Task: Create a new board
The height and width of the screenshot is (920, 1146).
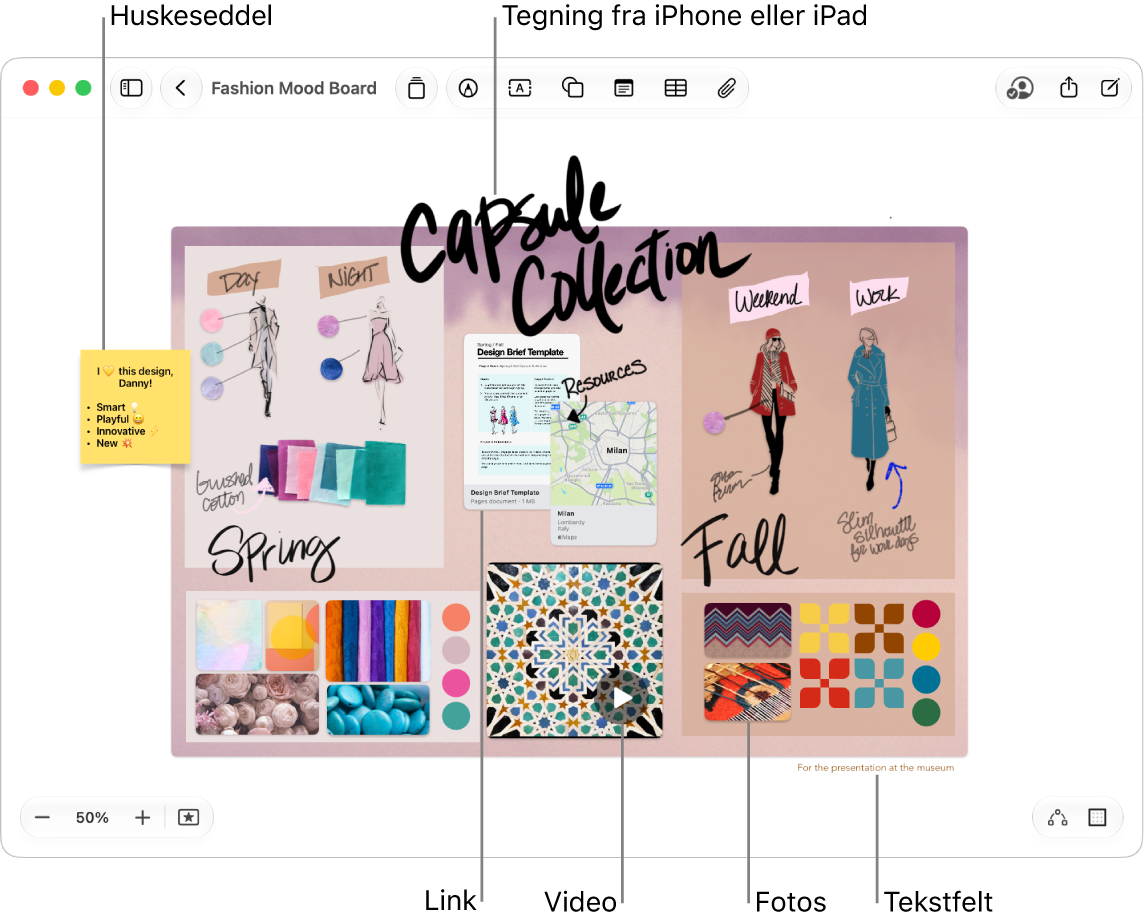Action: 1109,88
